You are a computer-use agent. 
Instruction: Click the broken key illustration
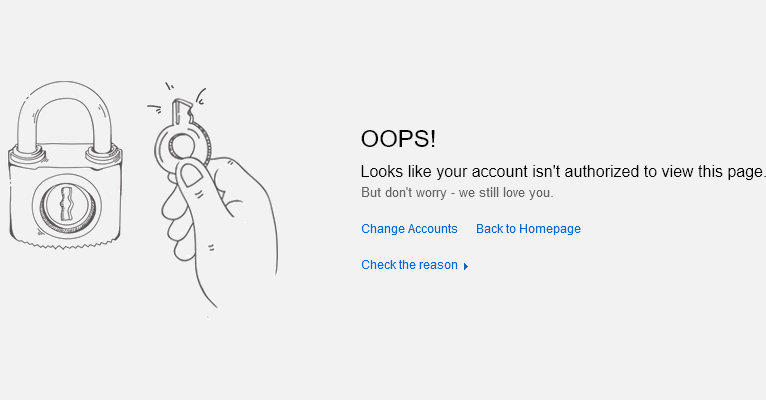183,134
